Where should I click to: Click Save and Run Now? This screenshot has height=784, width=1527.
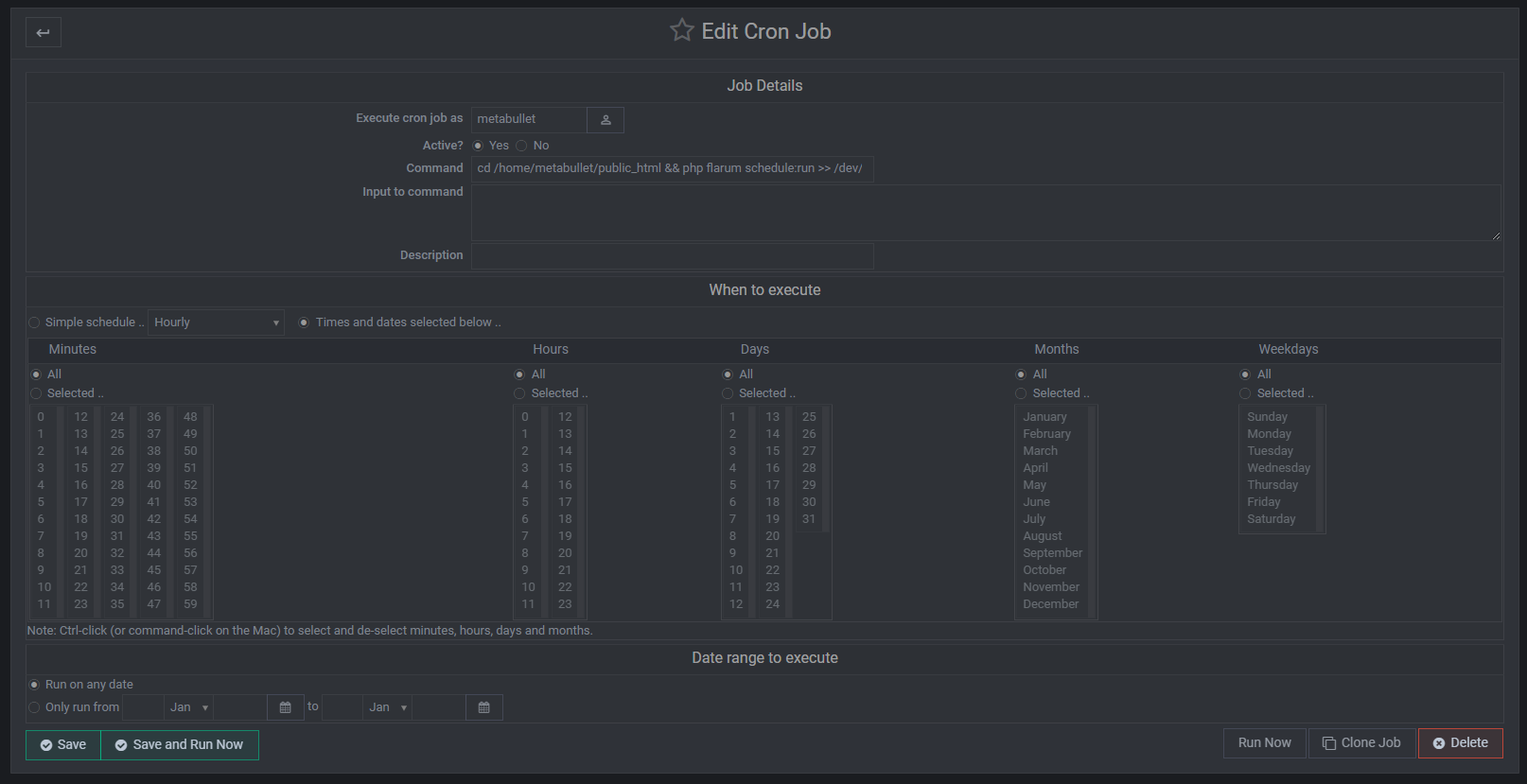pyautogui.click(x=179, y=745)
